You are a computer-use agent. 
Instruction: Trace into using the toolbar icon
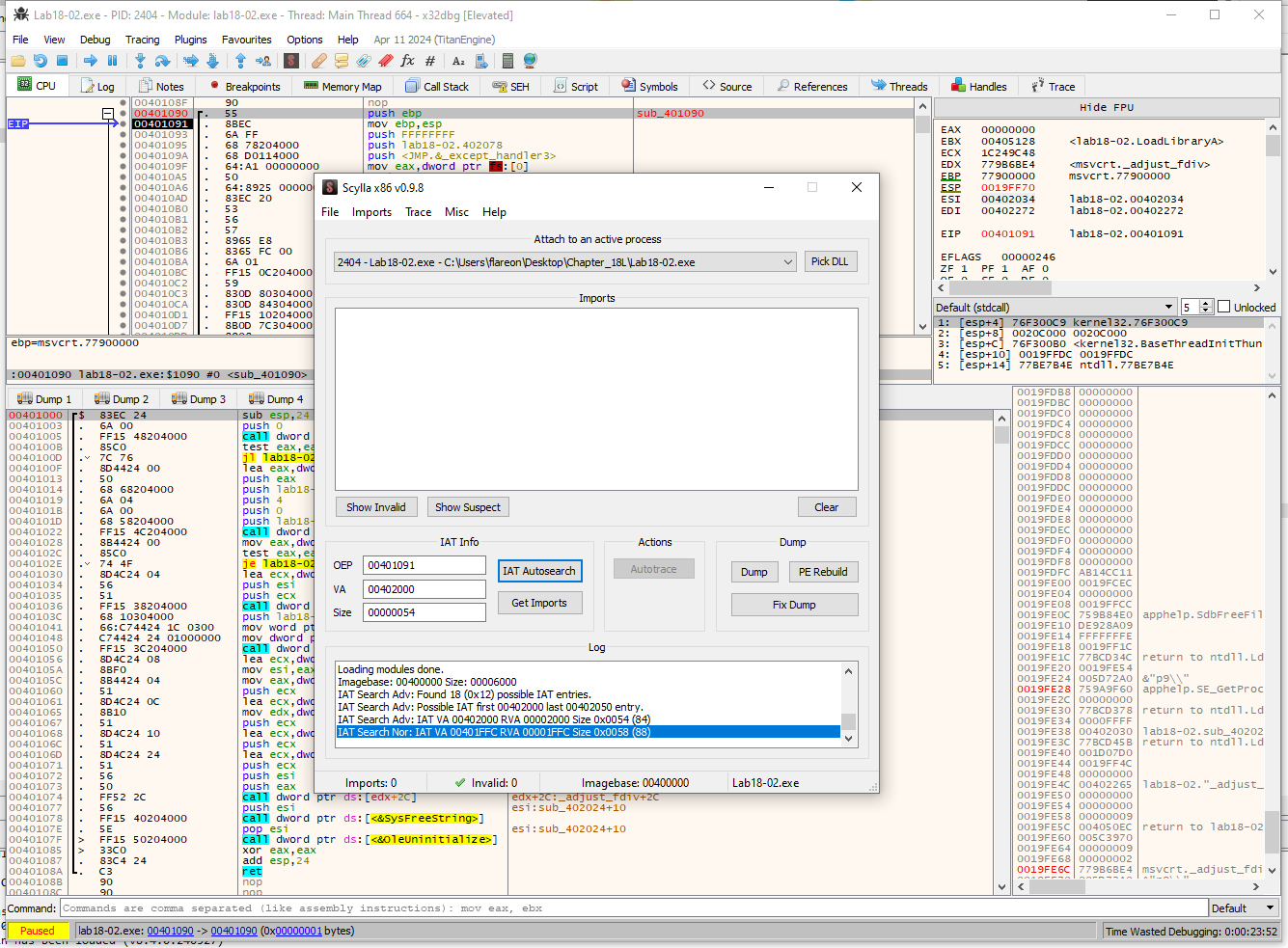(190, 61)
